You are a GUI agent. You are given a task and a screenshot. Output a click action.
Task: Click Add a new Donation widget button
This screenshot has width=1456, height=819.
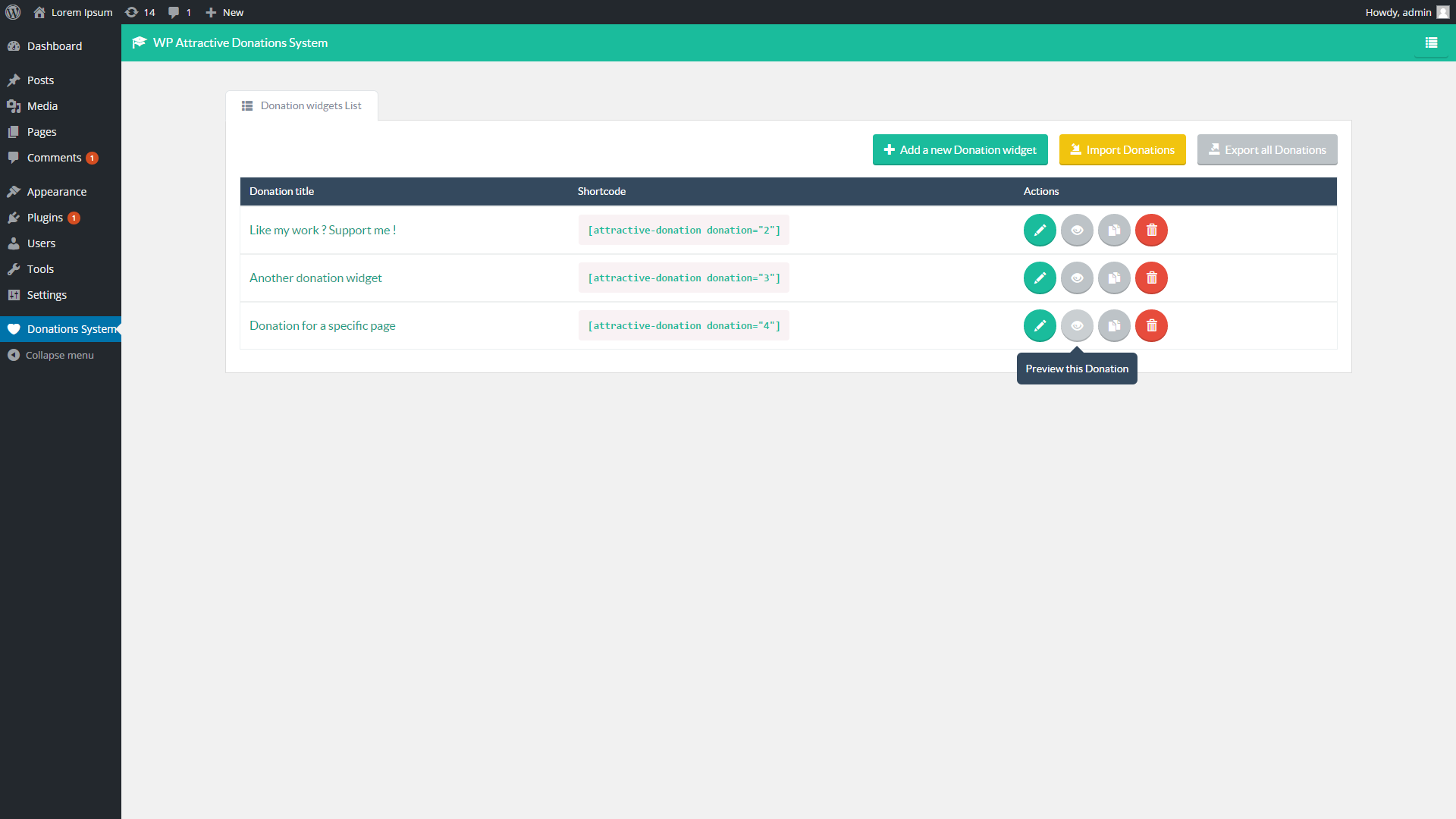[960, 149]
